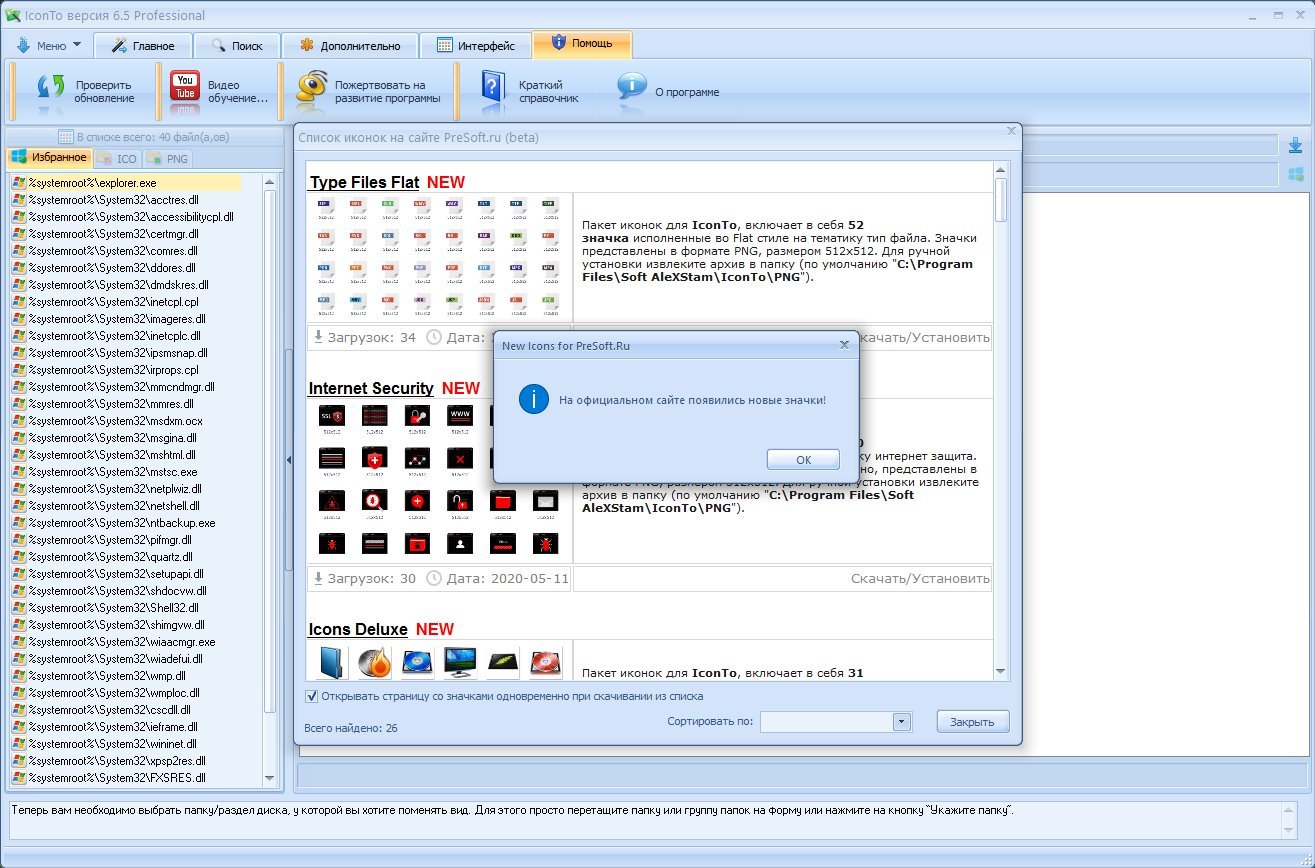Select the flame disc icon in Icons Deluxe
This screenshot has width=1315, height=868.
pos(375,661)
